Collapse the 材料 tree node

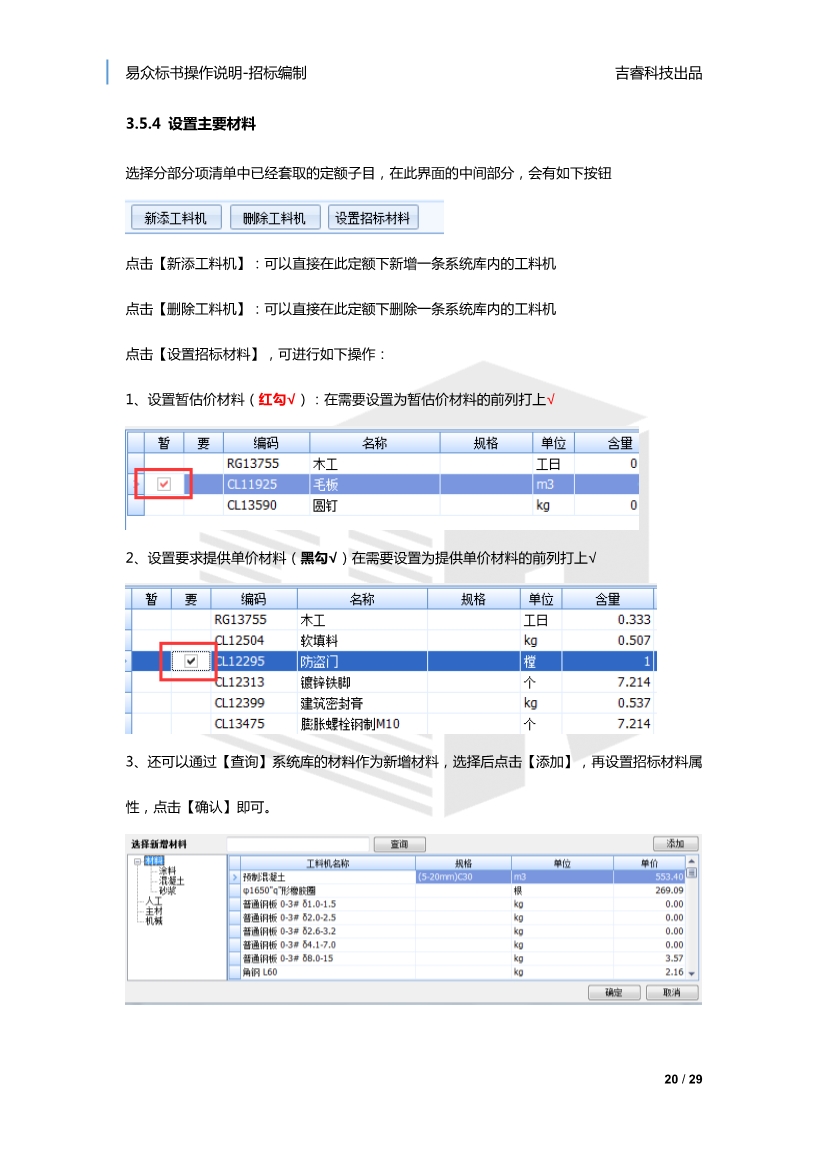tap(137, 861)
